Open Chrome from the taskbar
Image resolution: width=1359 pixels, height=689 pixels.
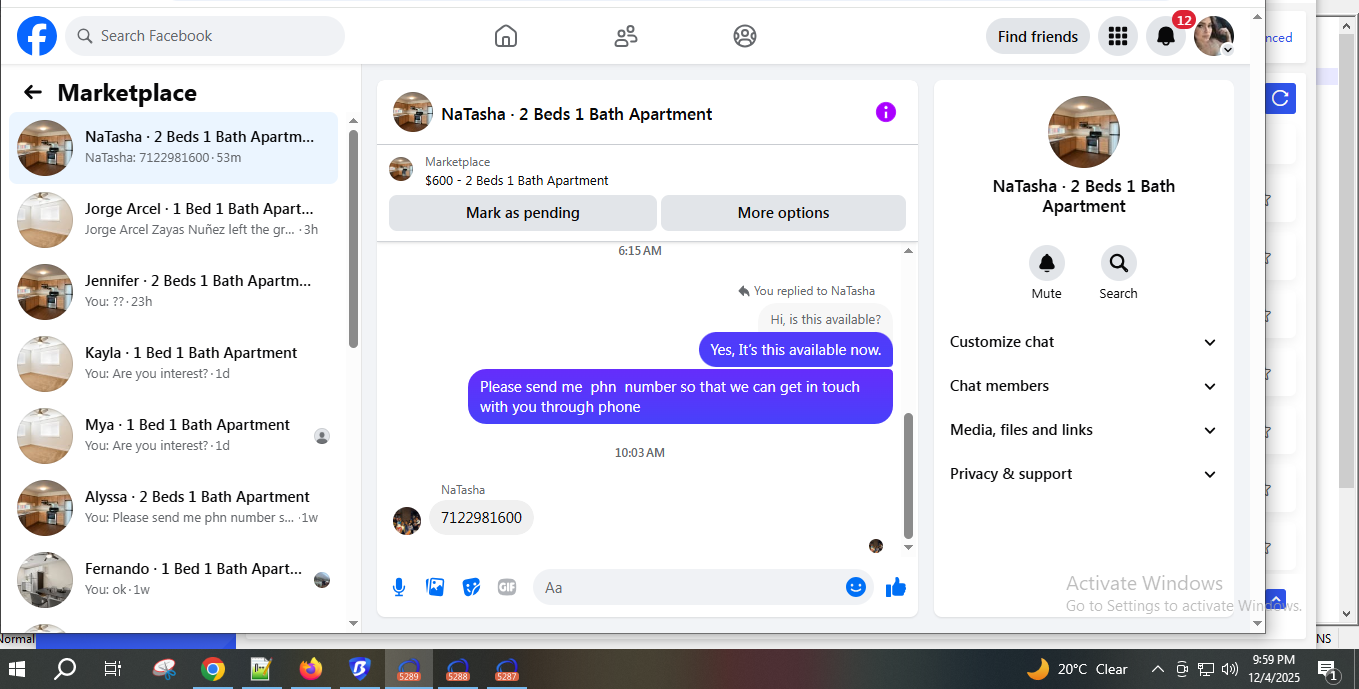coord(212,668)
